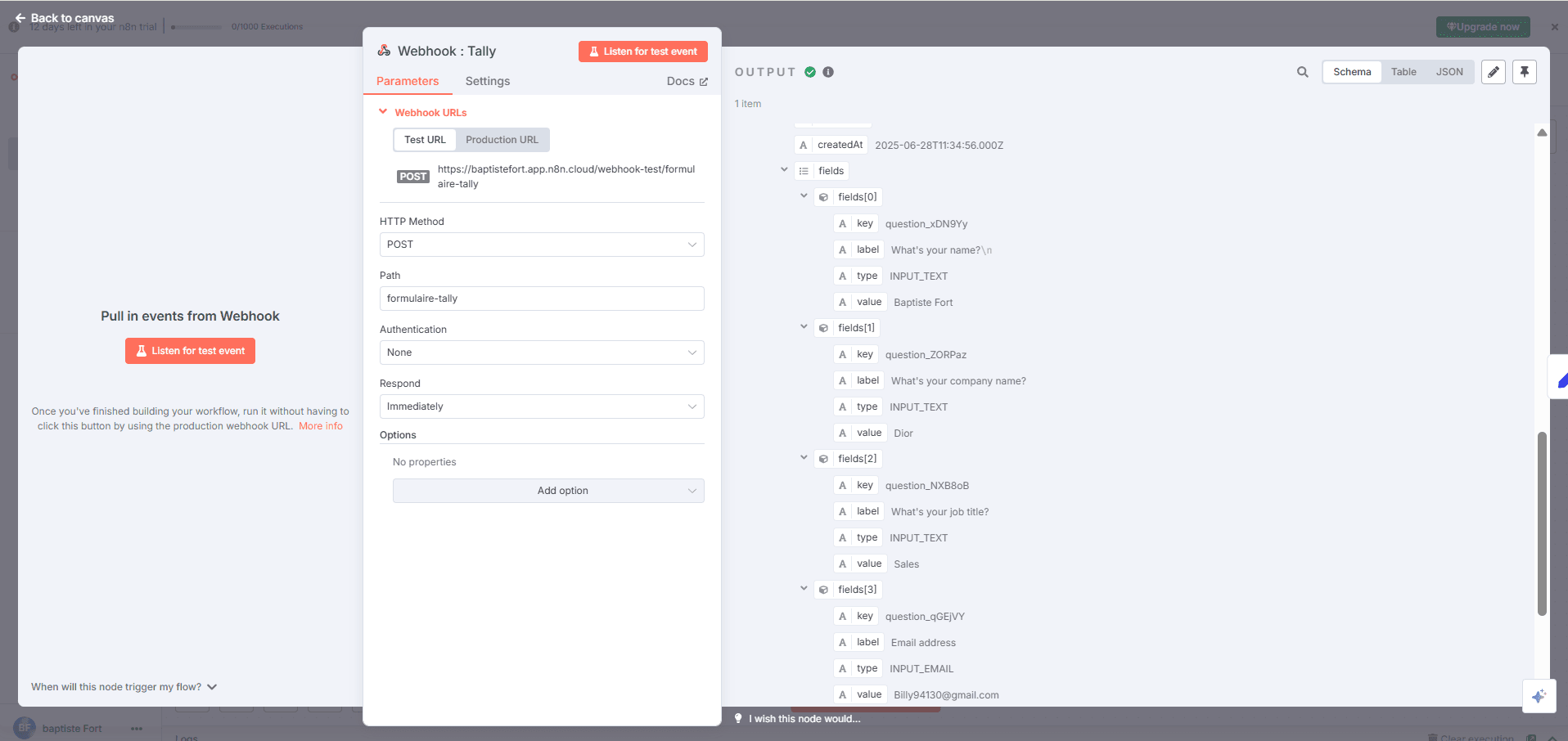
Task: Click the pencil edit output icon
Action: click(1494, 72)
